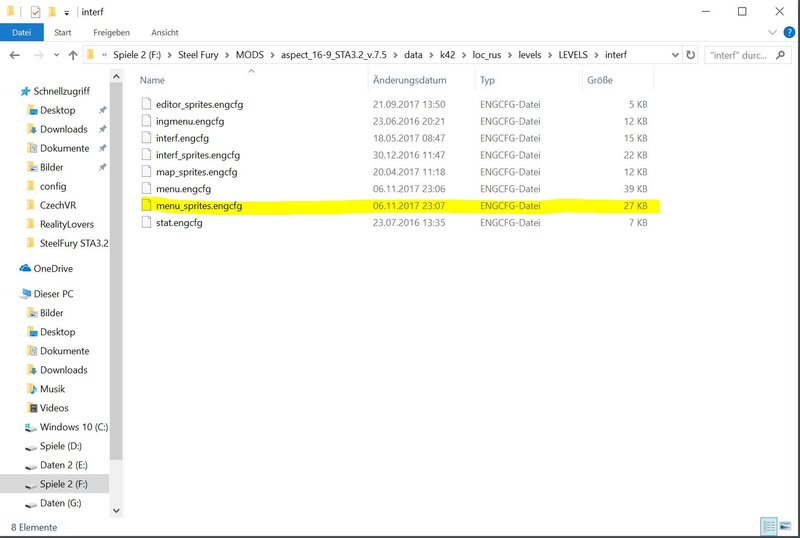Open the Daten (G:) drive

tap(60, 503)
